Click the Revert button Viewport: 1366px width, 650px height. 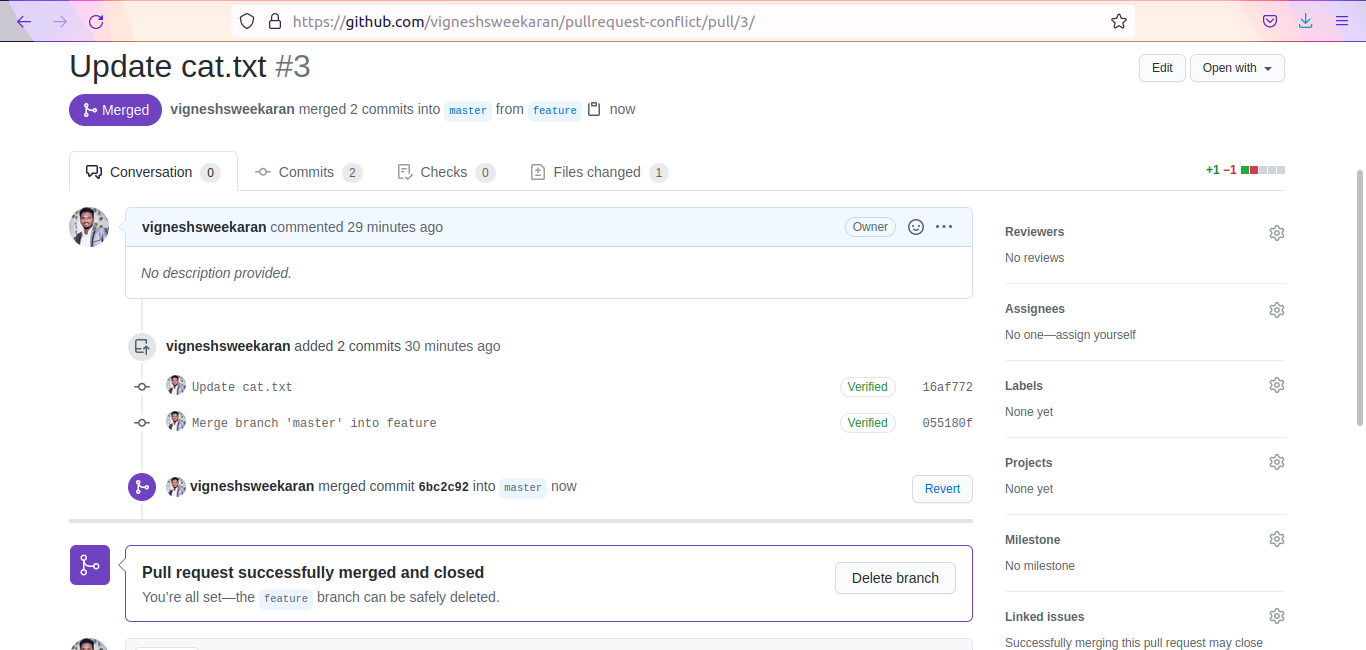point(942,489)
